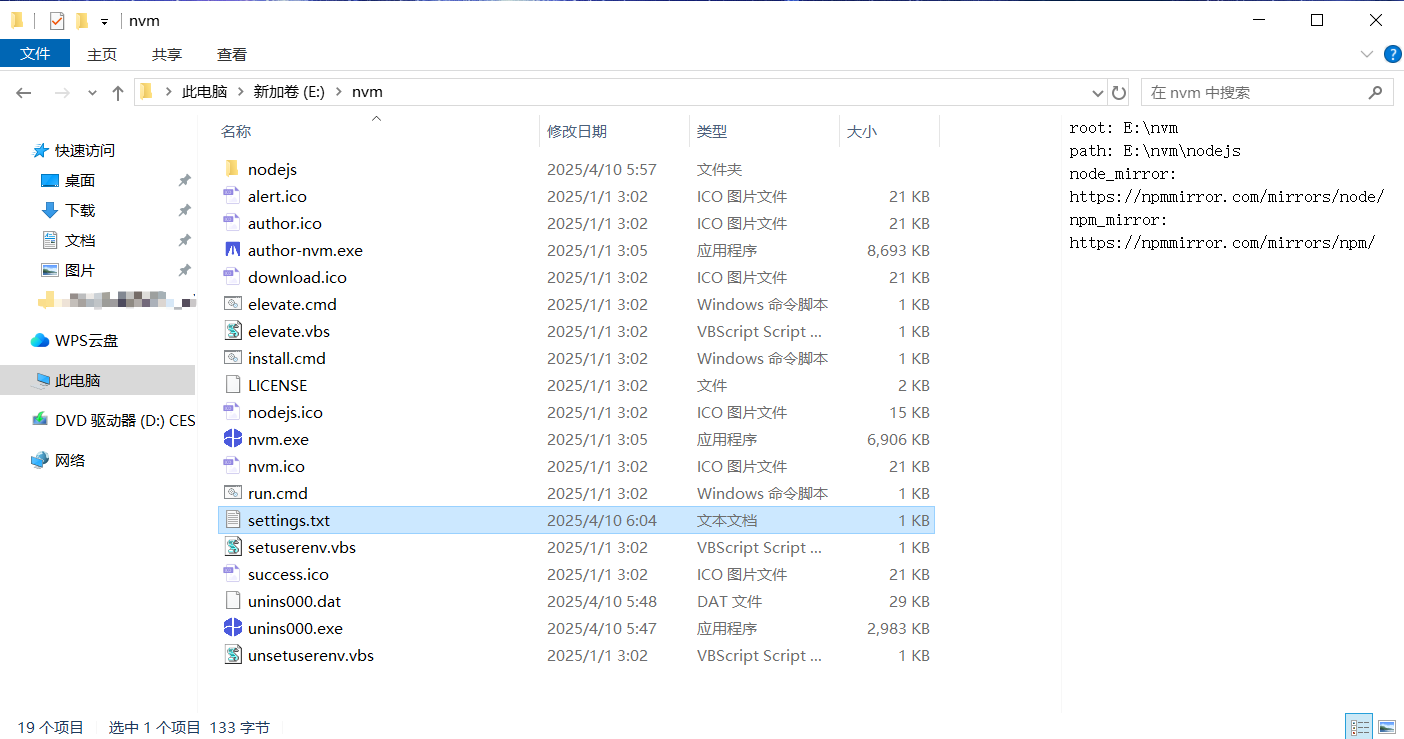Click the Properties icon in title bar

coord(57,21)
